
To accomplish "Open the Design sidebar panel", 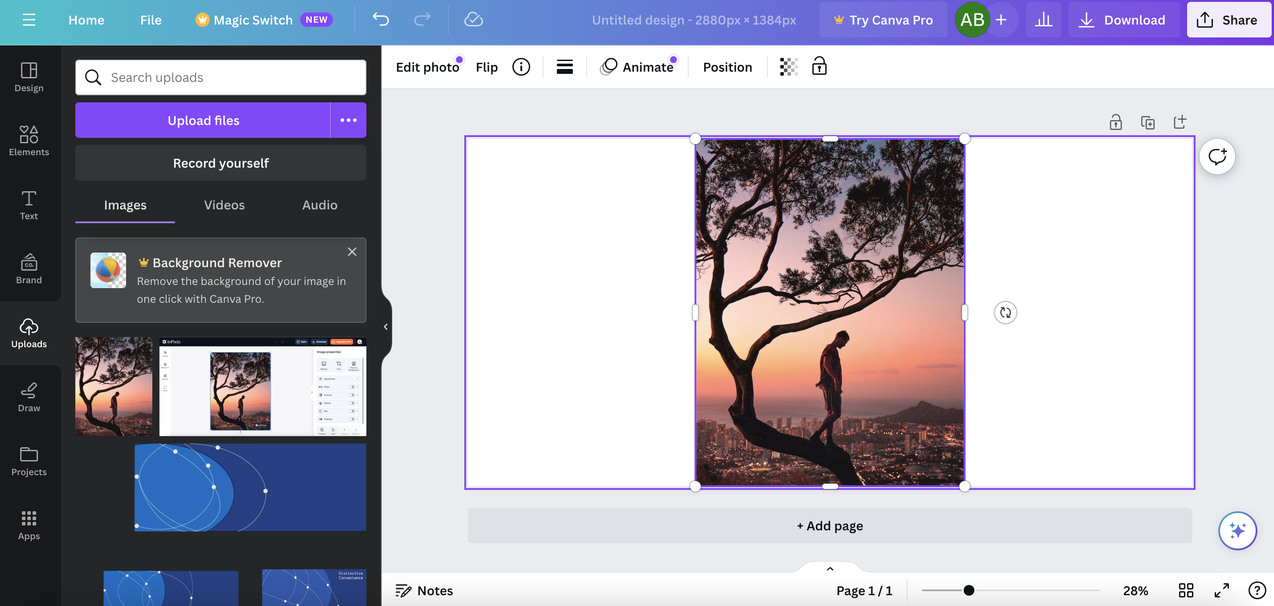I will [29, 77].
